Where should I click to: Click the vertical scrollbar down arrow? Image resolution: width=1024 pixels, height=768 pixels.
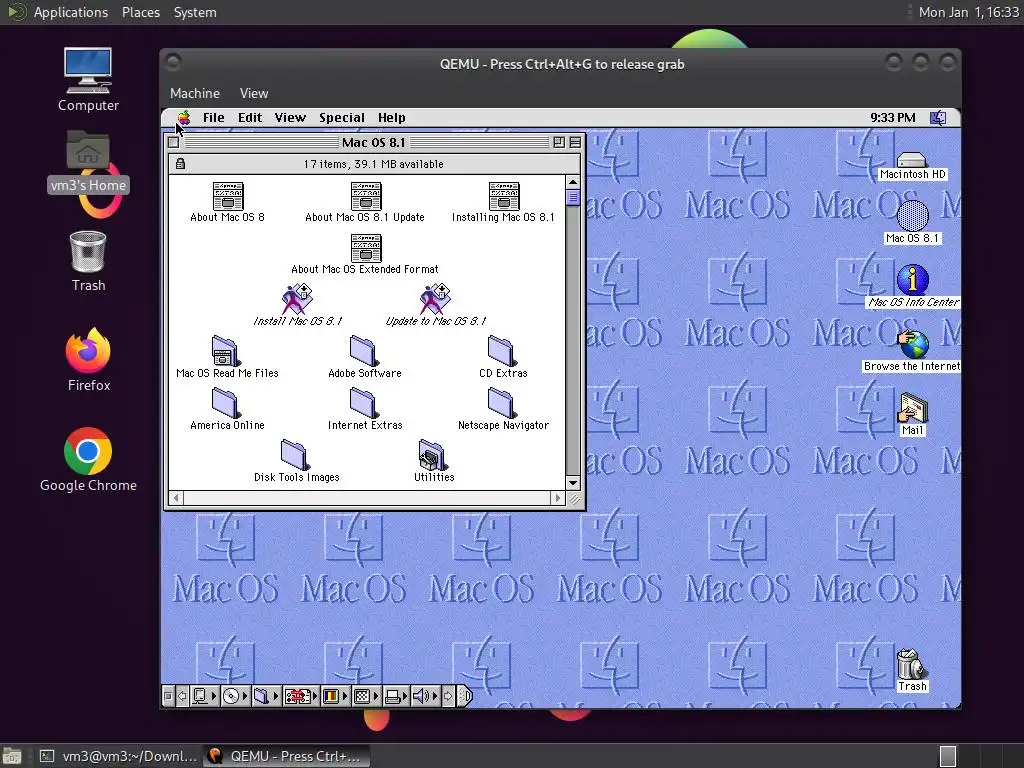click(573, 483)
